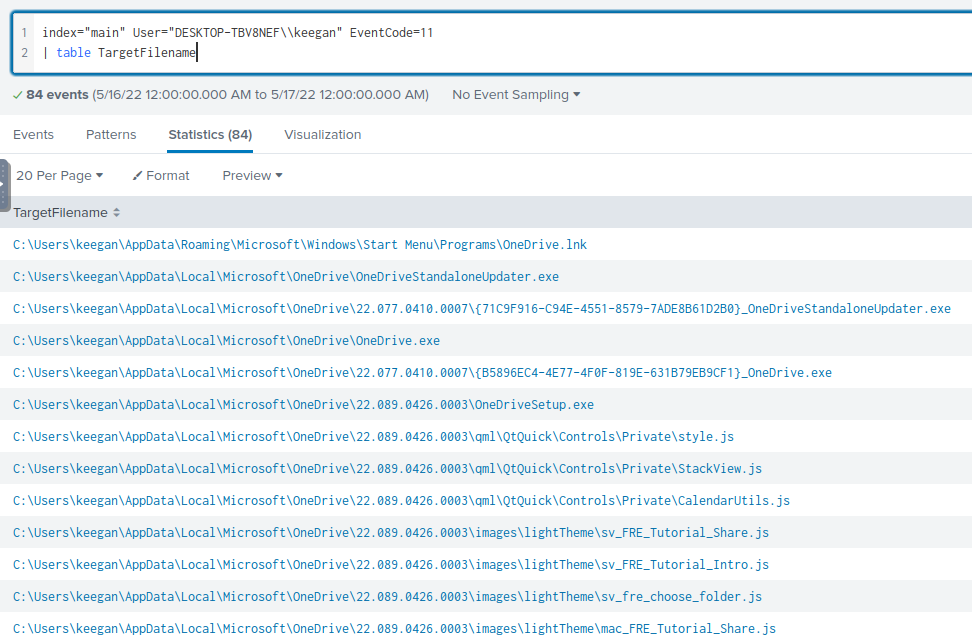Image resolution: width=972 pixels, height=643 pixels.
Task: Click the sv_FRE_Tutorial_Intro.js path result
Action: click(x=391, y=565)
